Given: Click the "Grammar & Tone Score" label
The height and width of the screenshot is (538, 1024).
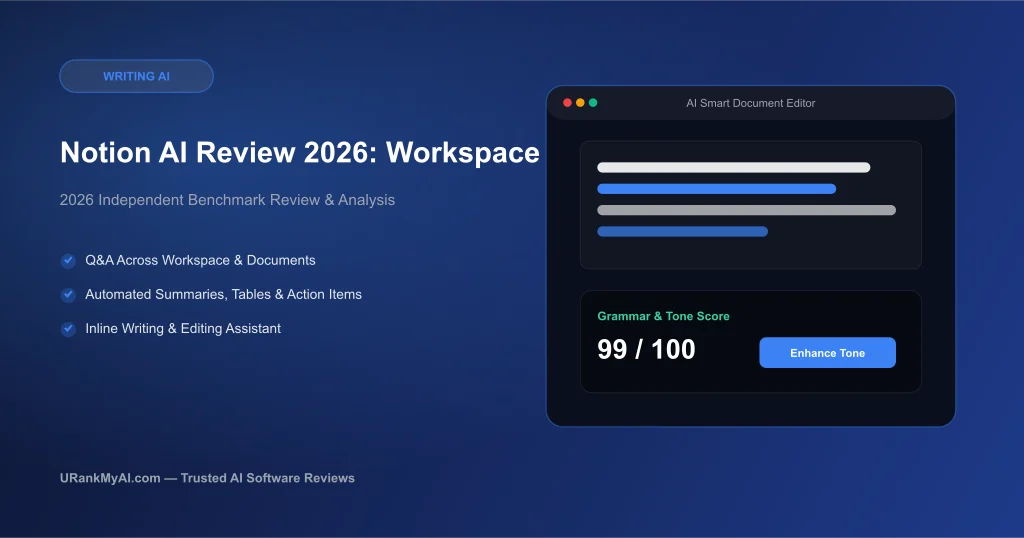Looking at the screenshot, I should pyautogui.click(x=664, y=316).
